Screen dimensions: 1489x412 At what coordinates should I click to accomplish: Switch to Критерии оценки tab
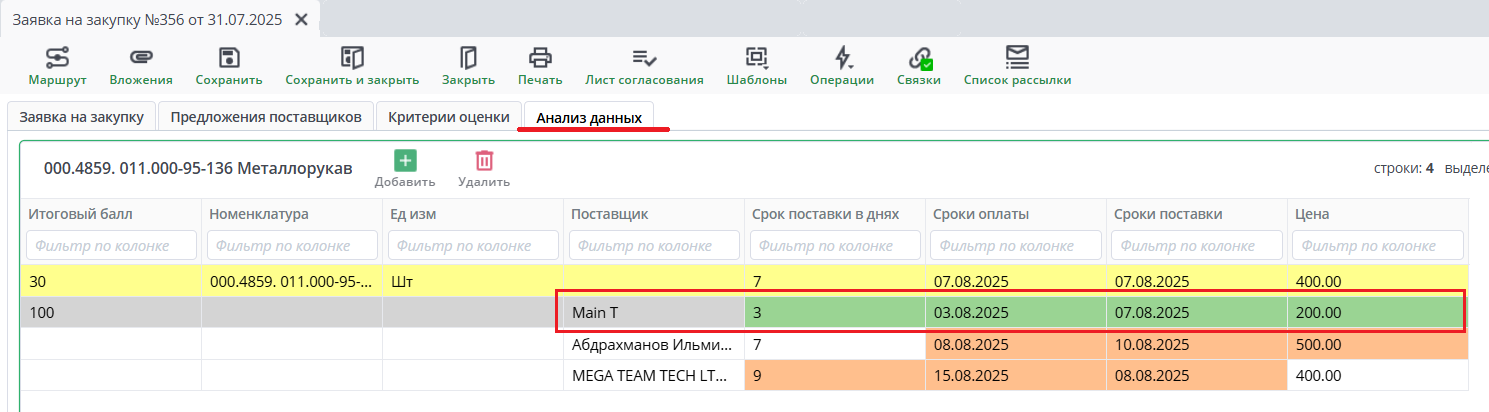(449, 117)
